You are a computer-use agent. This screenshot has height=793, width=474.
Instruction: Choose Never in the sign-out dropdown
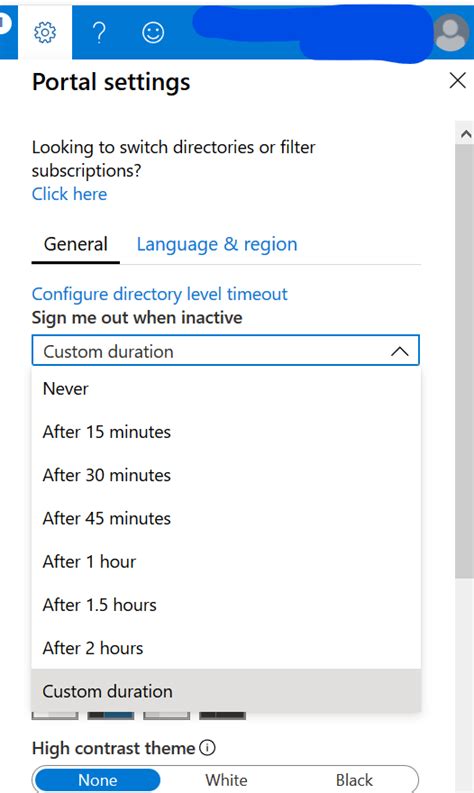tap(226, 389)
